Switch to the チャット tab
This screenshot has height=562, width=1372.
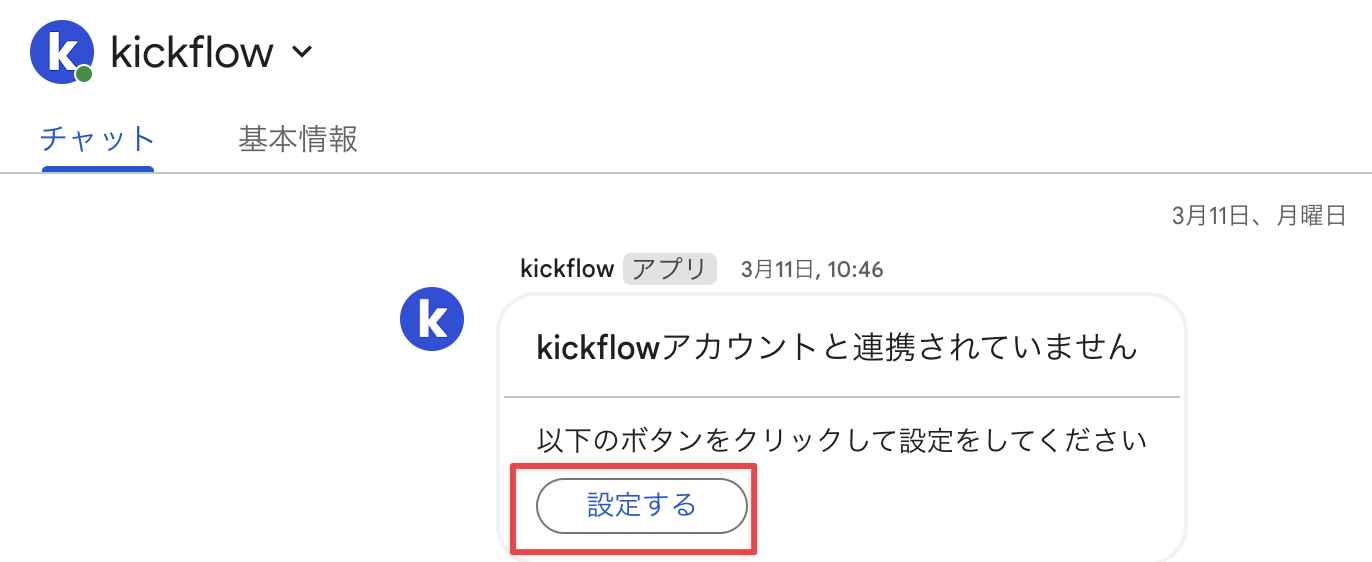click(x=98, y=139)
